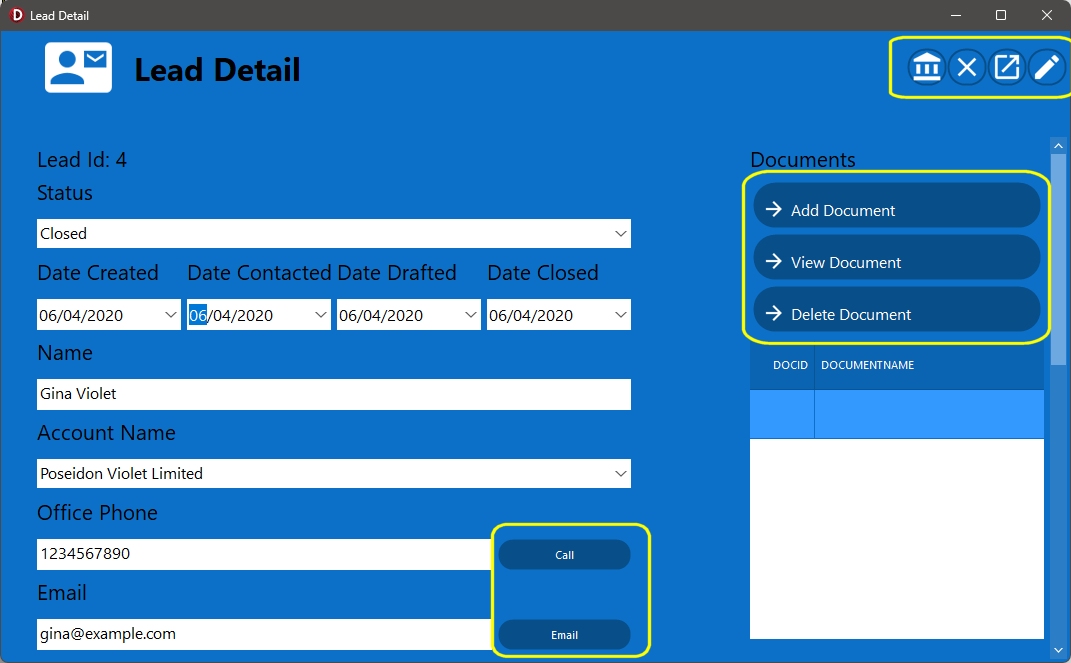Image resolution: width=1071 pixels, height=663 pixels.
Task: Open the Date Contacted date picker
Action: click(320, 314)
